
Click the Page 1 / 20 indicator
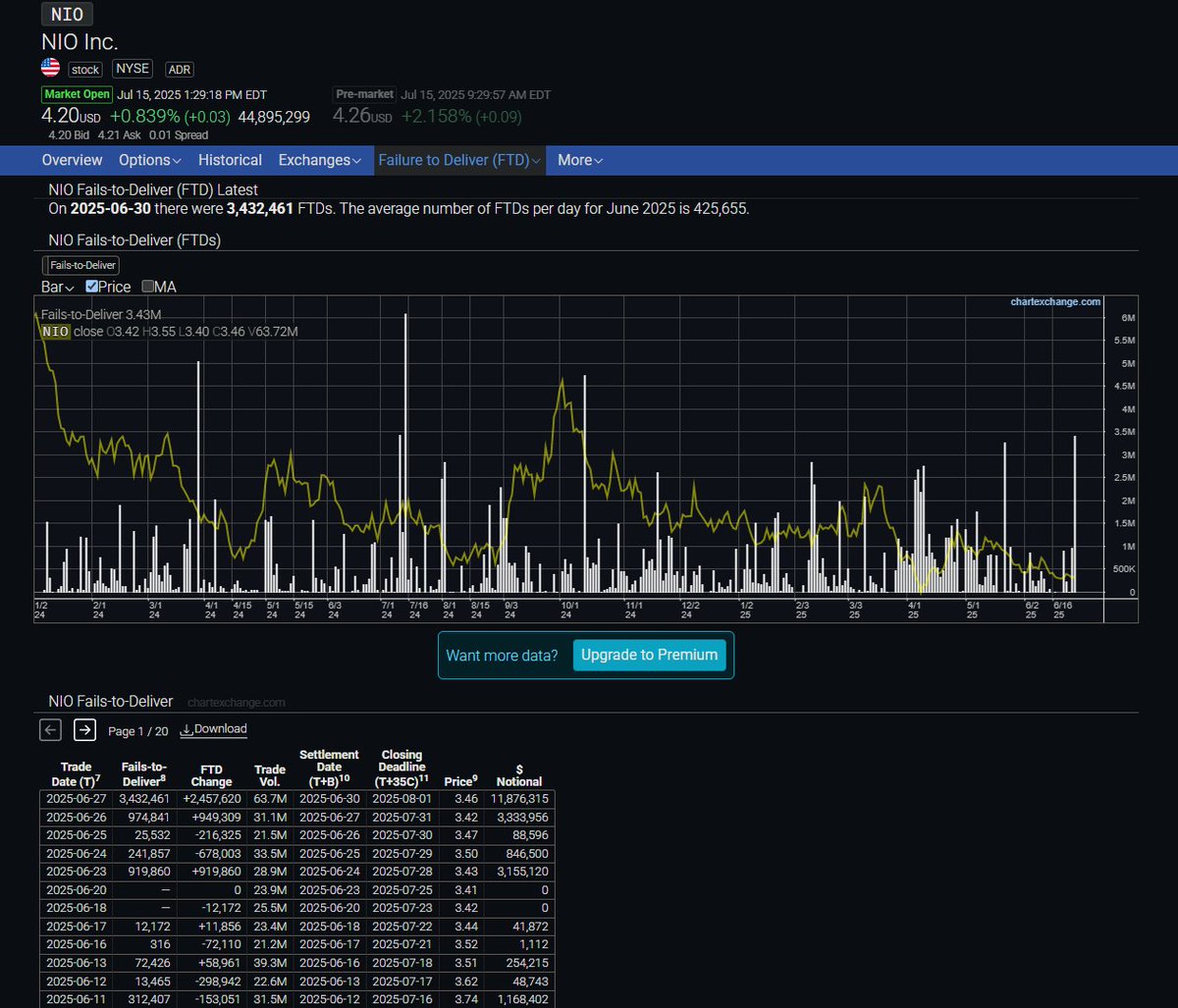(138, 730)
